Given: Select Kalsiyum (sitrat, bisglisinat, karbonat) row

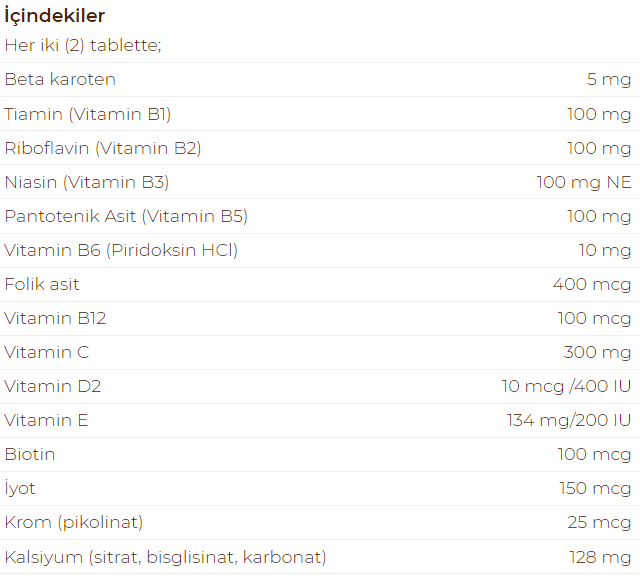Looking at the screenshot, I should click(320, 557).
